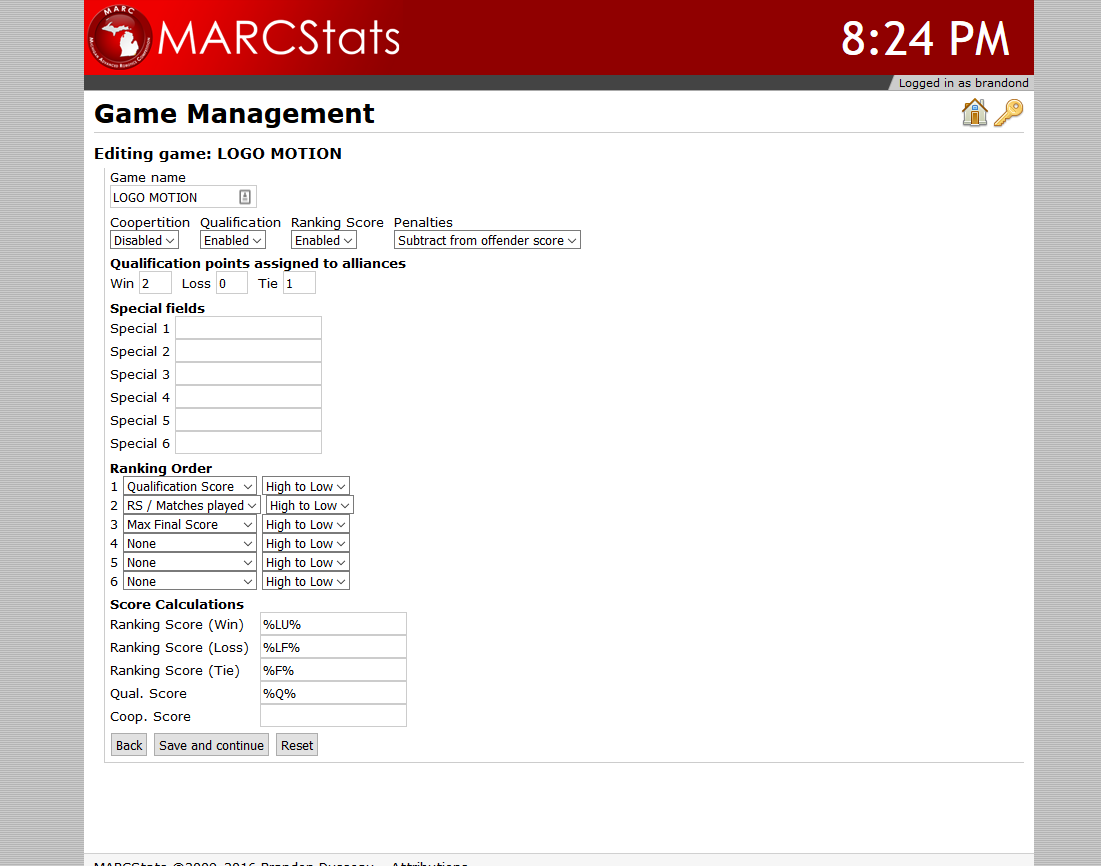Click the 8:24 PM clock display
Screen dimensions: 1101x866
tap(925, 39)
